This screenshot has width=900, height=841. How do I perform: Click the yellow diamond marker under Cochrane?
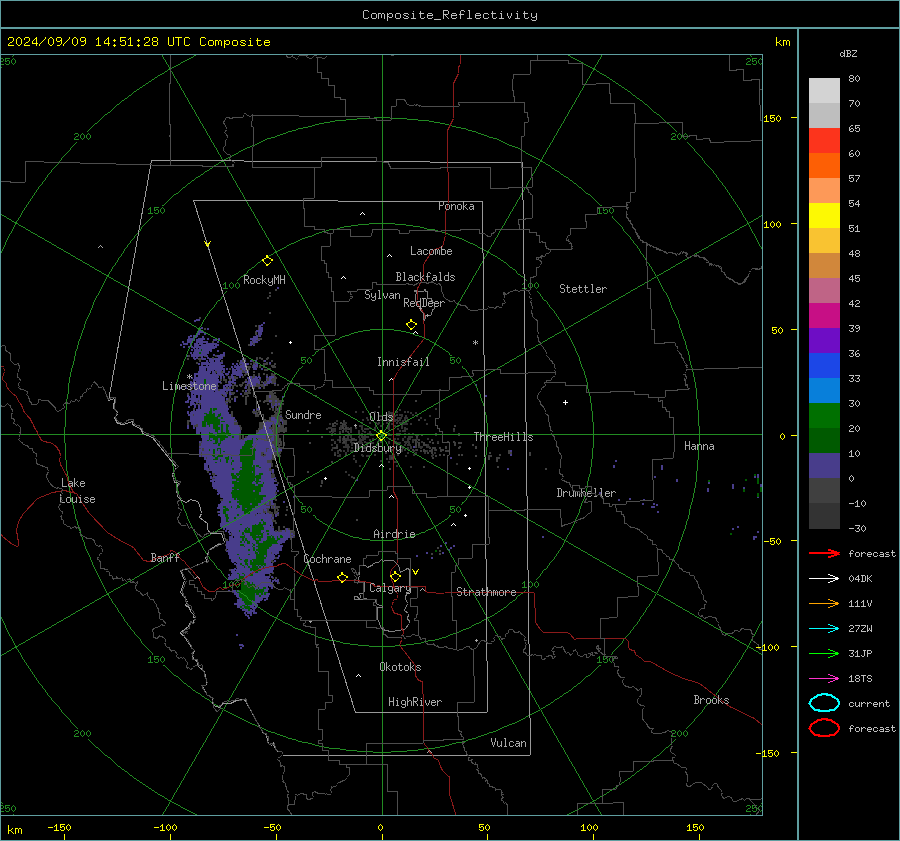tap(342, 577)
